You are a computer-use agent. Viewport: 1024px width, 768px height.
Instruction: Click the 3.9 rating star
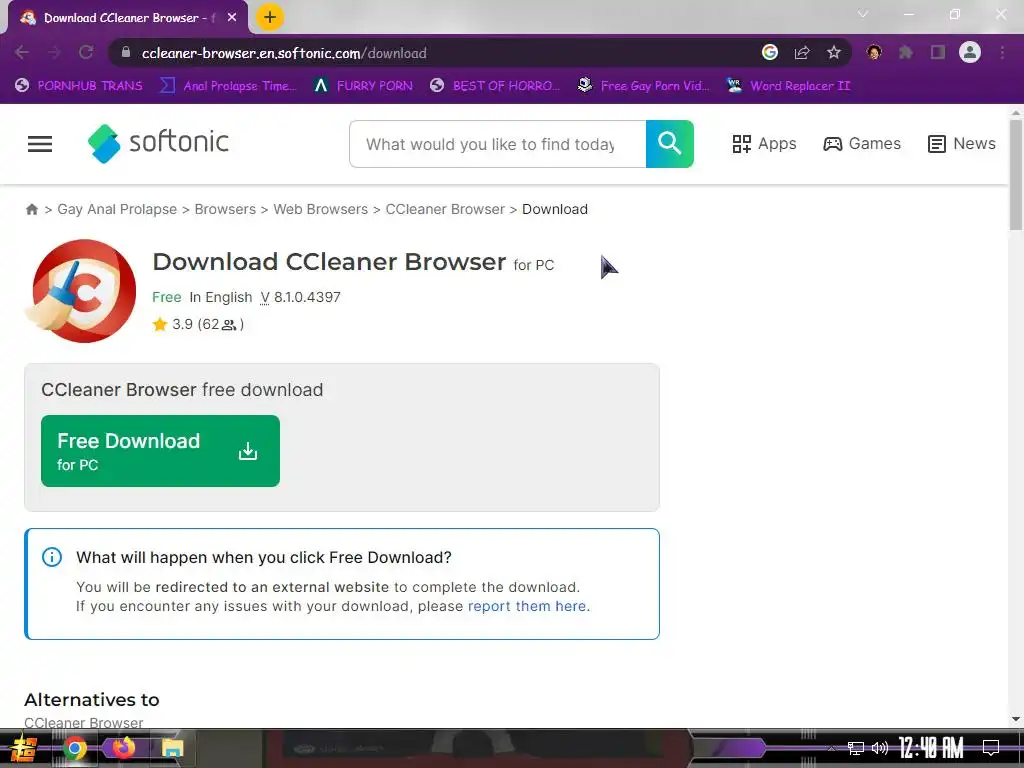point(160,325)
